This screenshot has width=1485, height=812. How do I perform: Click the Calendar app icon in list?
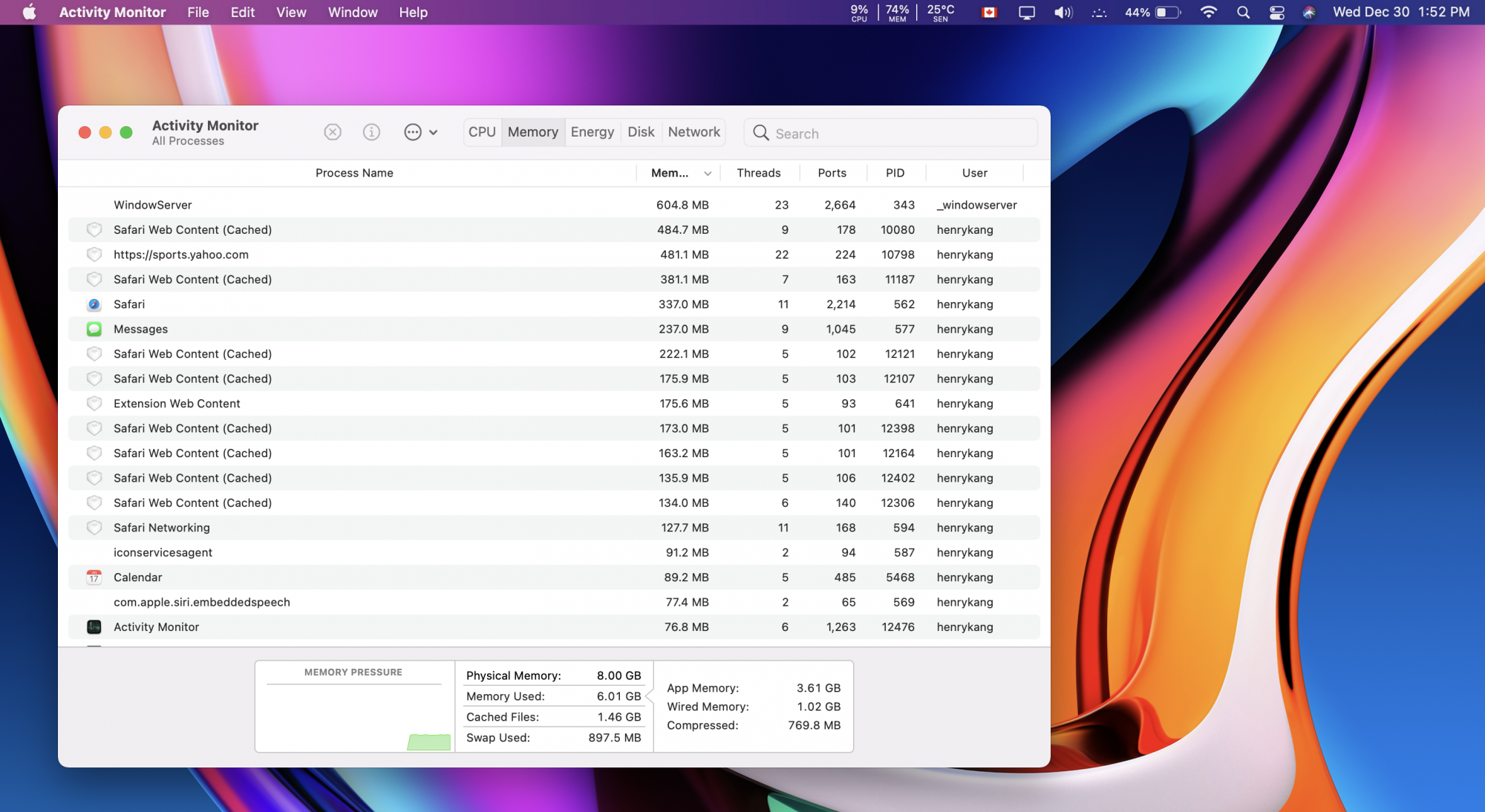pos(94,577)
